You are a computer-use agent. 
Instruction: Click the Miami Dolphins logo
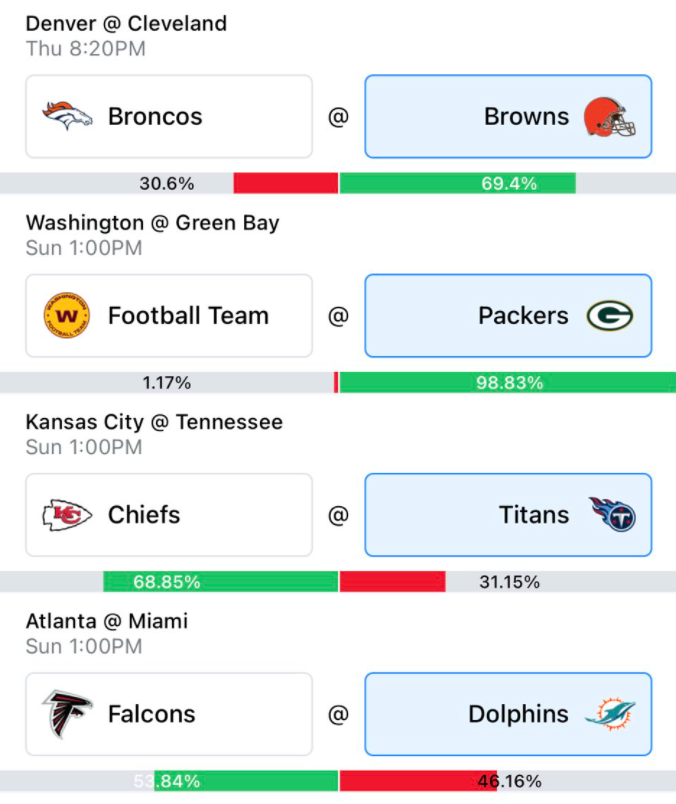[610, 713]
